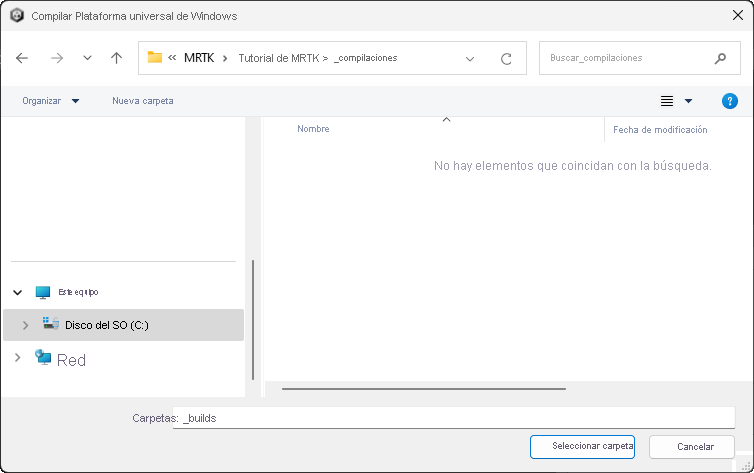Create a Nueva carpeta
The height and width of the screenshot is (473, 754).
pos(143,101)
